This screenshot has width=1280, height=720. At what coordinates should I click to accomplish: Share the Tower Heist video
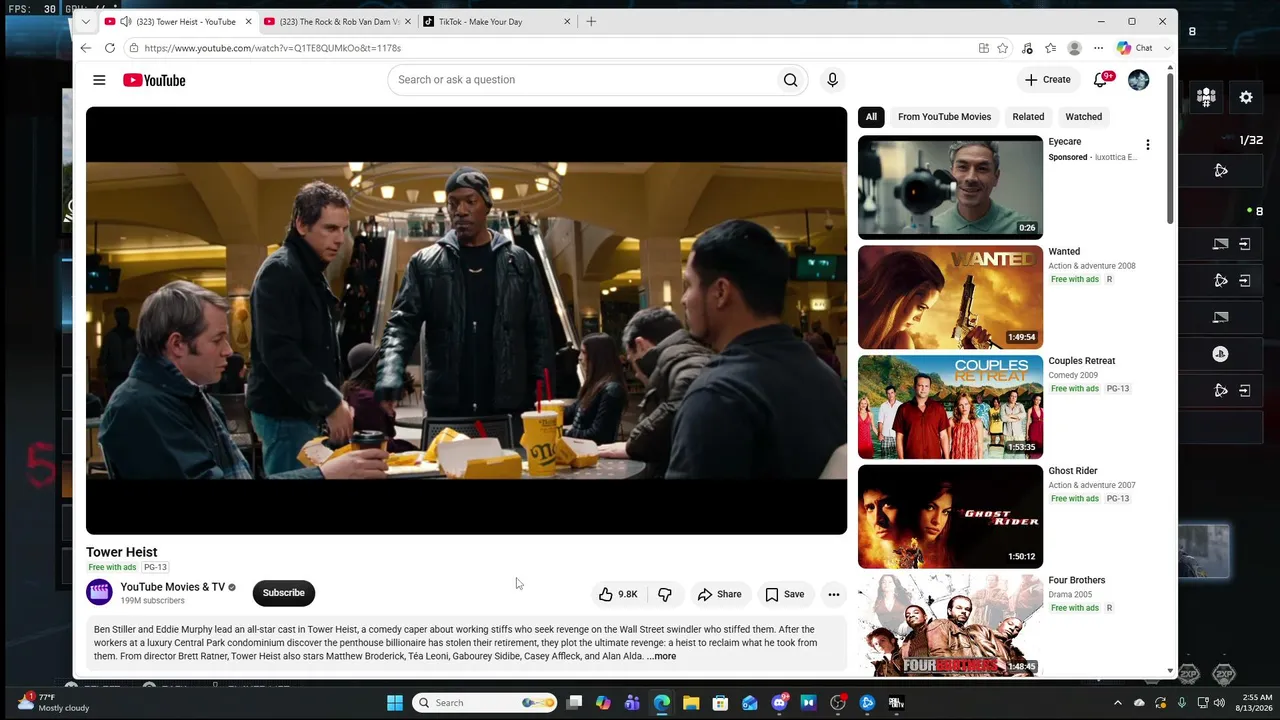click(x=720, y=594)
